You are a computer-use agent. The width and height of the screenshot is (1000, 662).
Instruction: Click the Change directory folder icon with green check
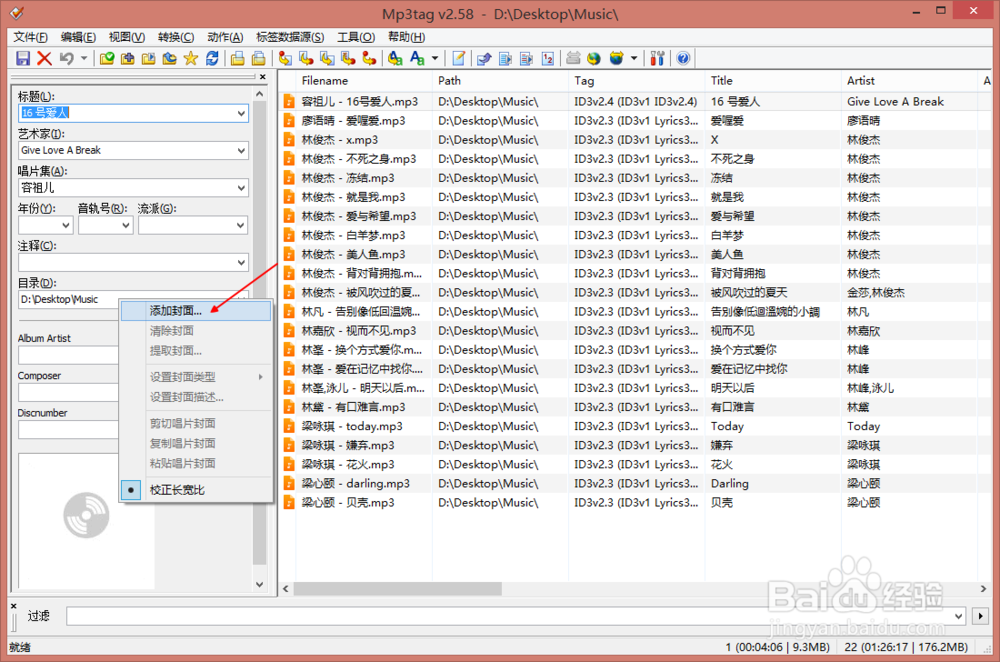tap(107, 59)
